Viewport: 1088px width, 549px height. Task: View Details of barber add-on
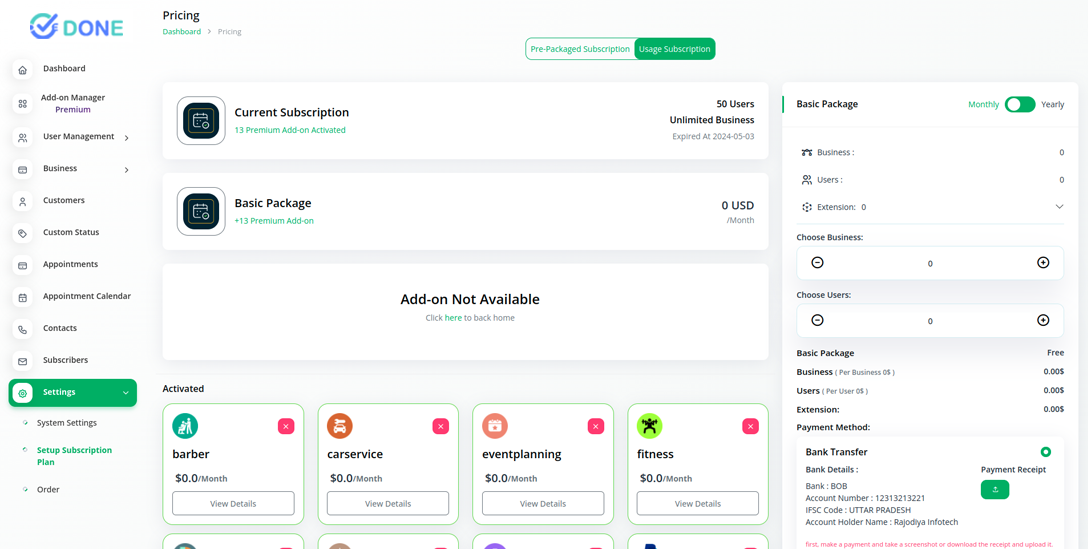click(233, 503)
